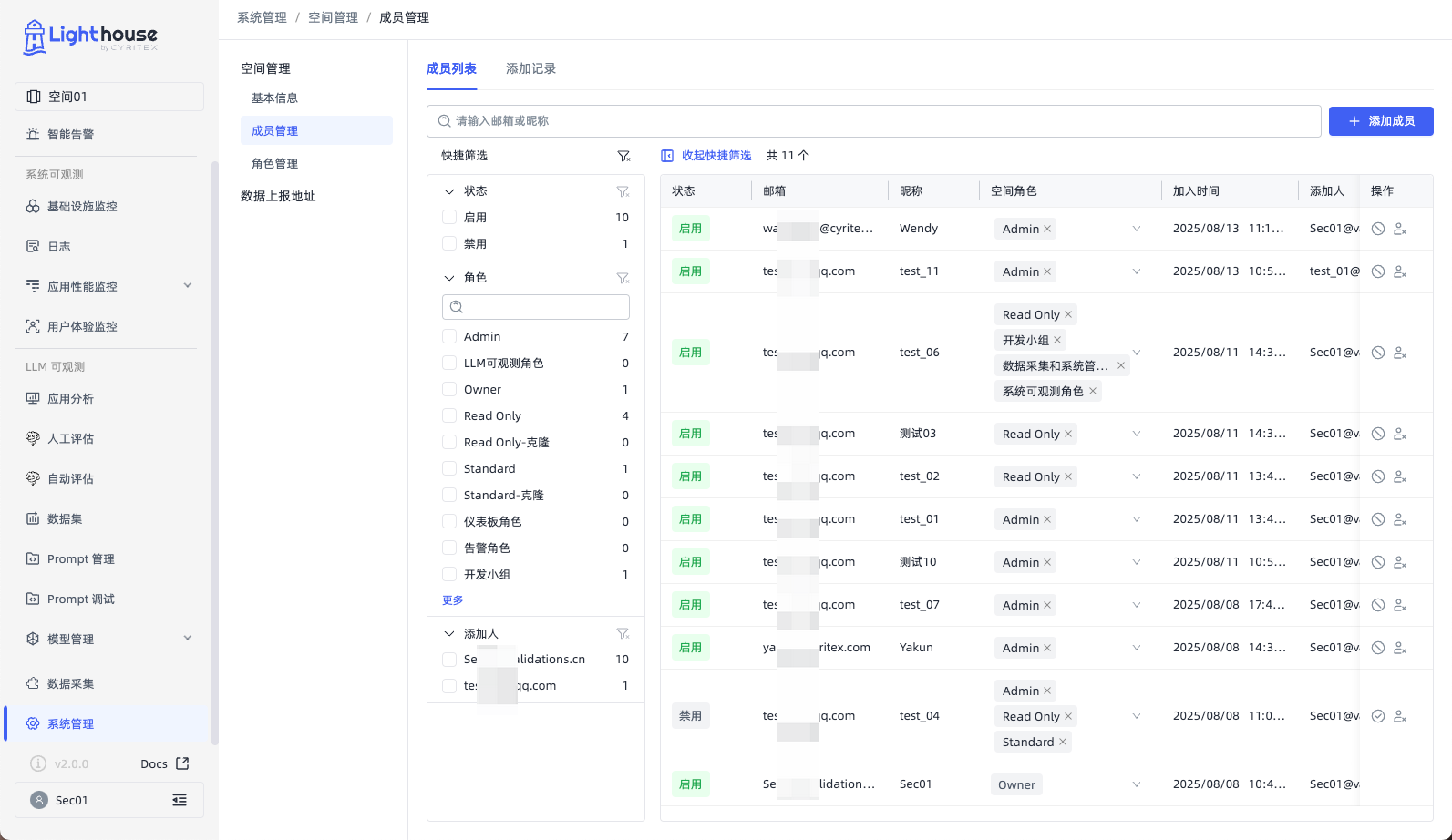Viewport: 1452px width, 840px height.
Task: Check the Read Only role filter
Action: click(449, 415)
